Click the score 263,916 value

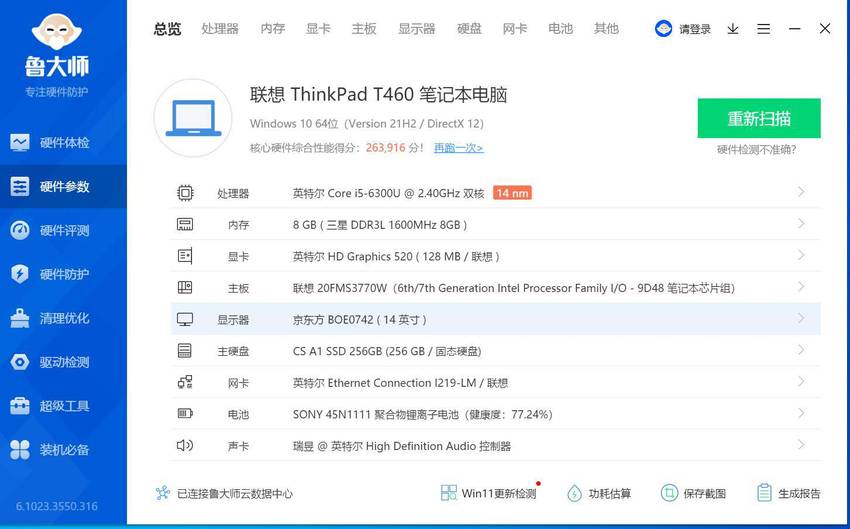pos(385,148)
